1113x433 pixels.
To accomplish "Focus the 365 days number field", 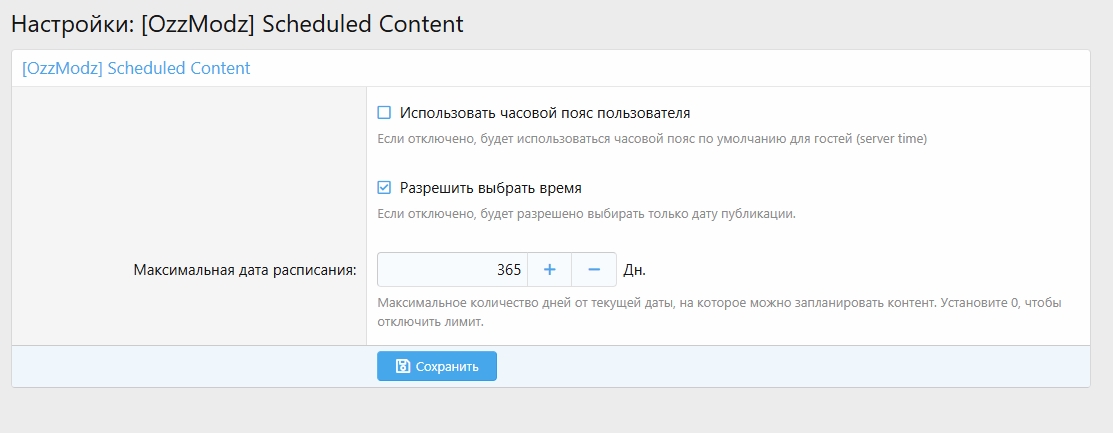I will click(452, 270).
